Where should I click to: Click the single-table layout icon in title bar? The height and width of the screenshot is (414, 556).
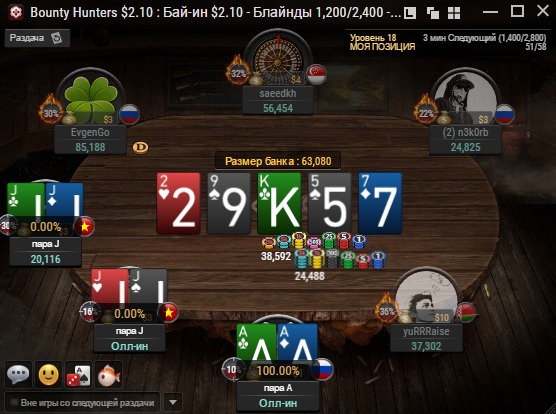pos(410,13)
